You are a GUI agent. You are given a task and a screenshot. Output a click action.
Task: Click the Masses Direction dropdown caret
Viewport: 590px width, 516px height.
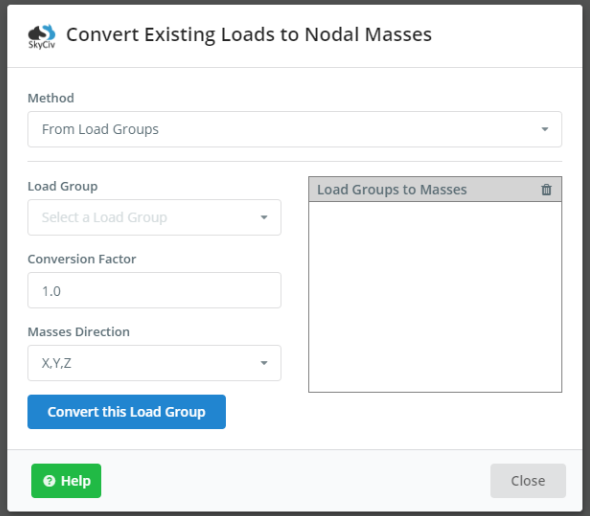pyautogui.click(x=264, y=363)
